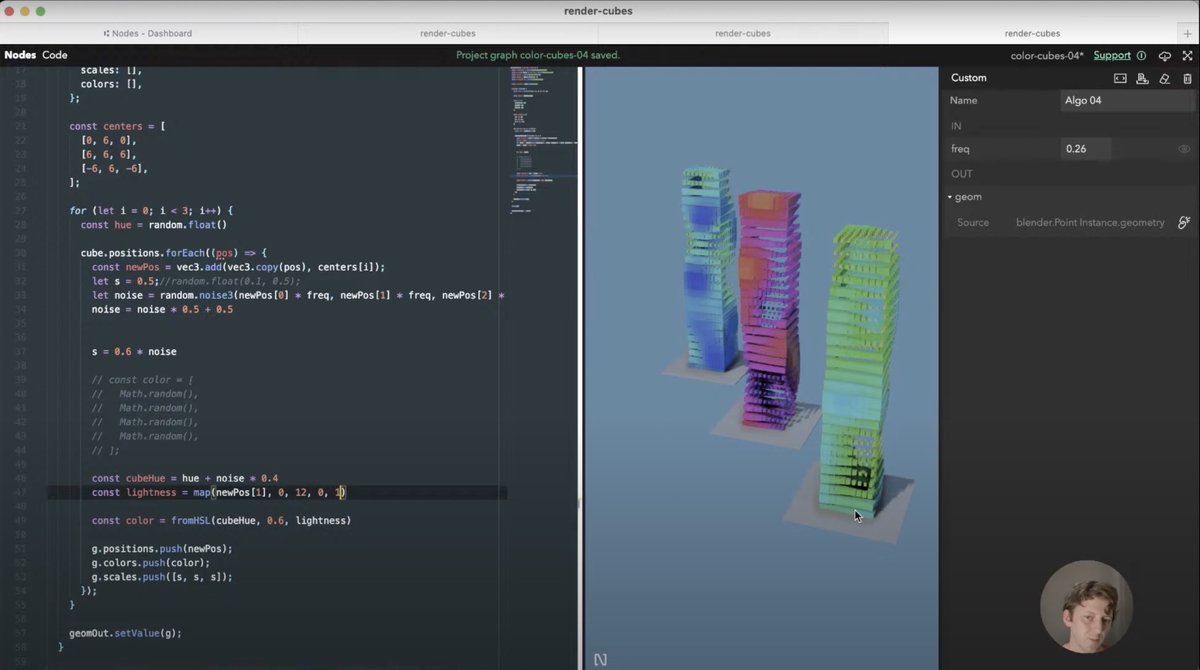Viewport: 1200px width, 670px height.
Task: Toggle visibility eye for freq input
Action: 1184,149
